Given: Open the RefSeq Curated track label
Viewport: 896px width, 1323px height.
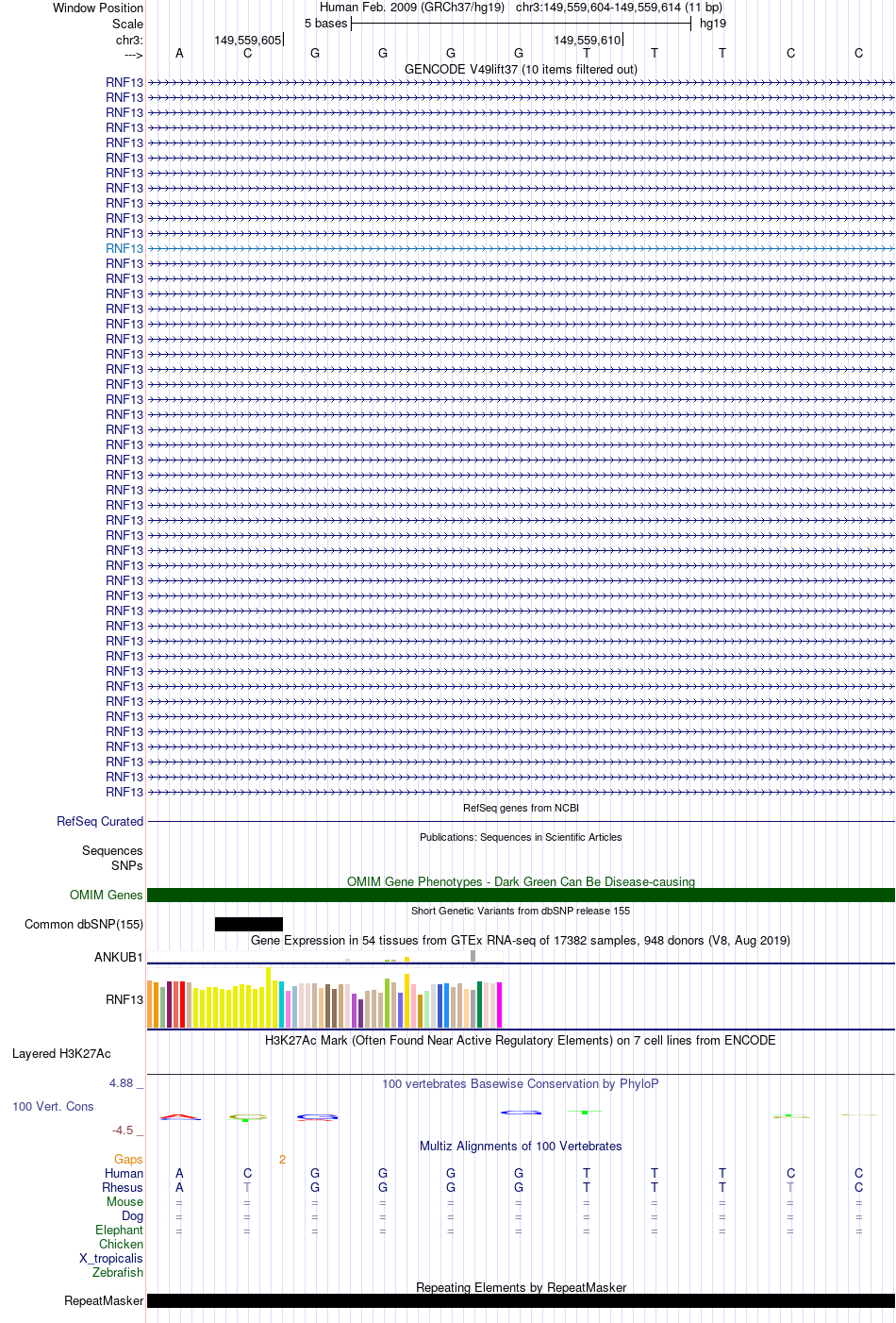Looking at the screenshot, I should [100, 822].
